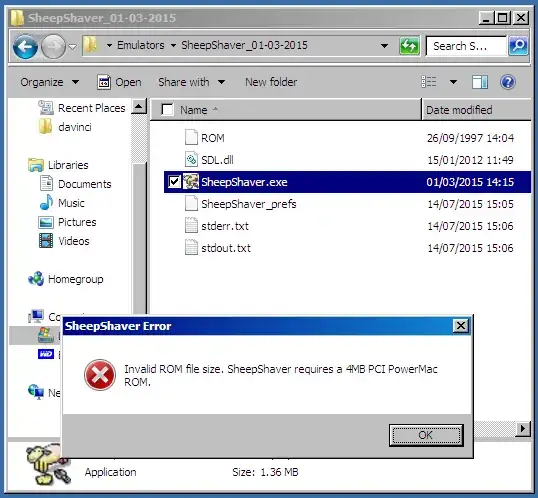538x498 pixels.
Task: Click the Open toolbar button
Action: 119,82
